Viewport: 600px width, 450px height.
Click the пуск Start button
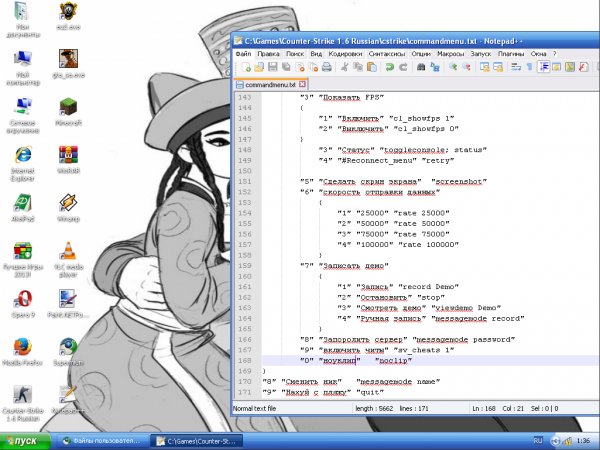24,440
